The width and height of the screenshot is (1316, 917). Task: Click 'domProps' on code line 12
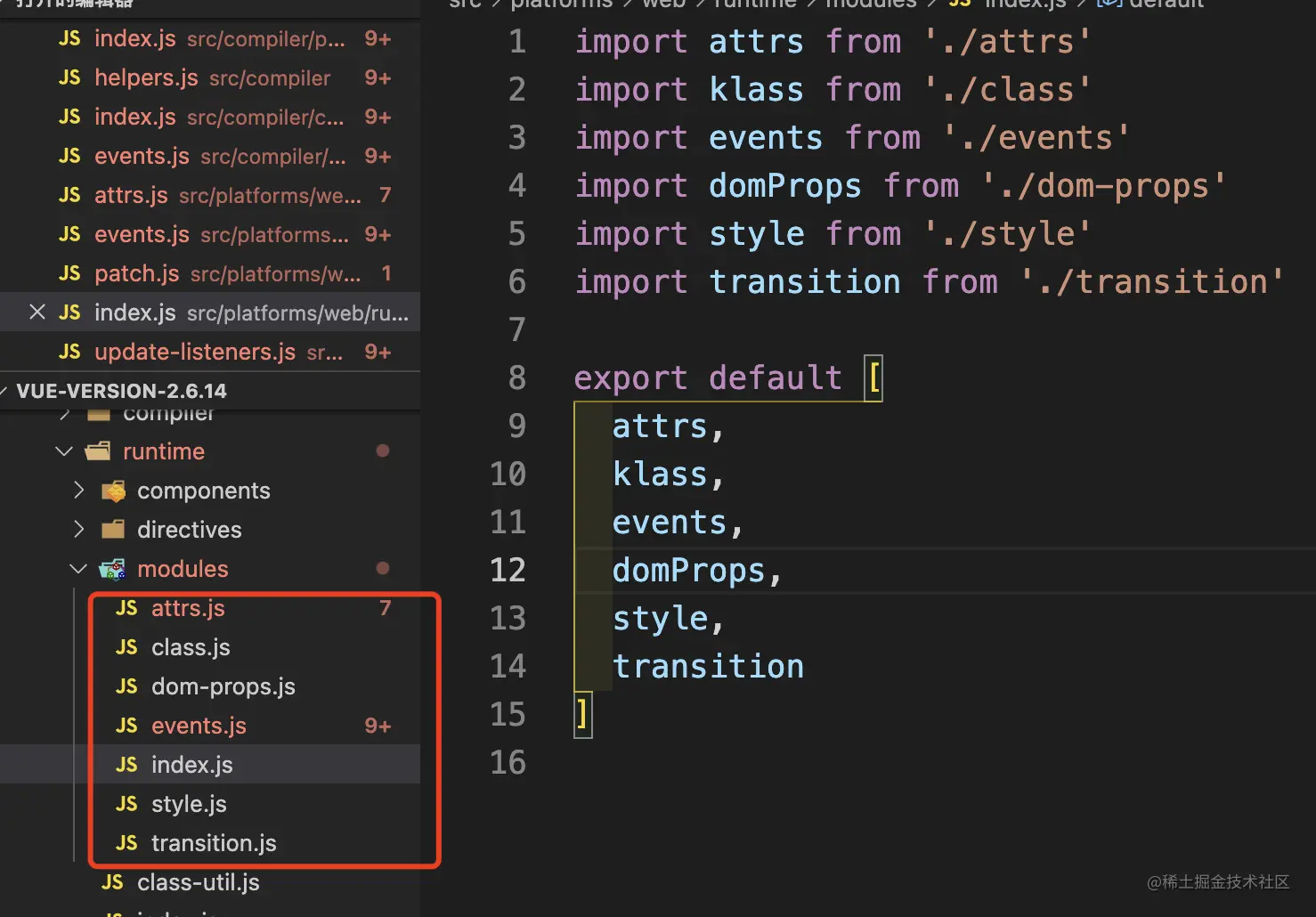[689, 571]
